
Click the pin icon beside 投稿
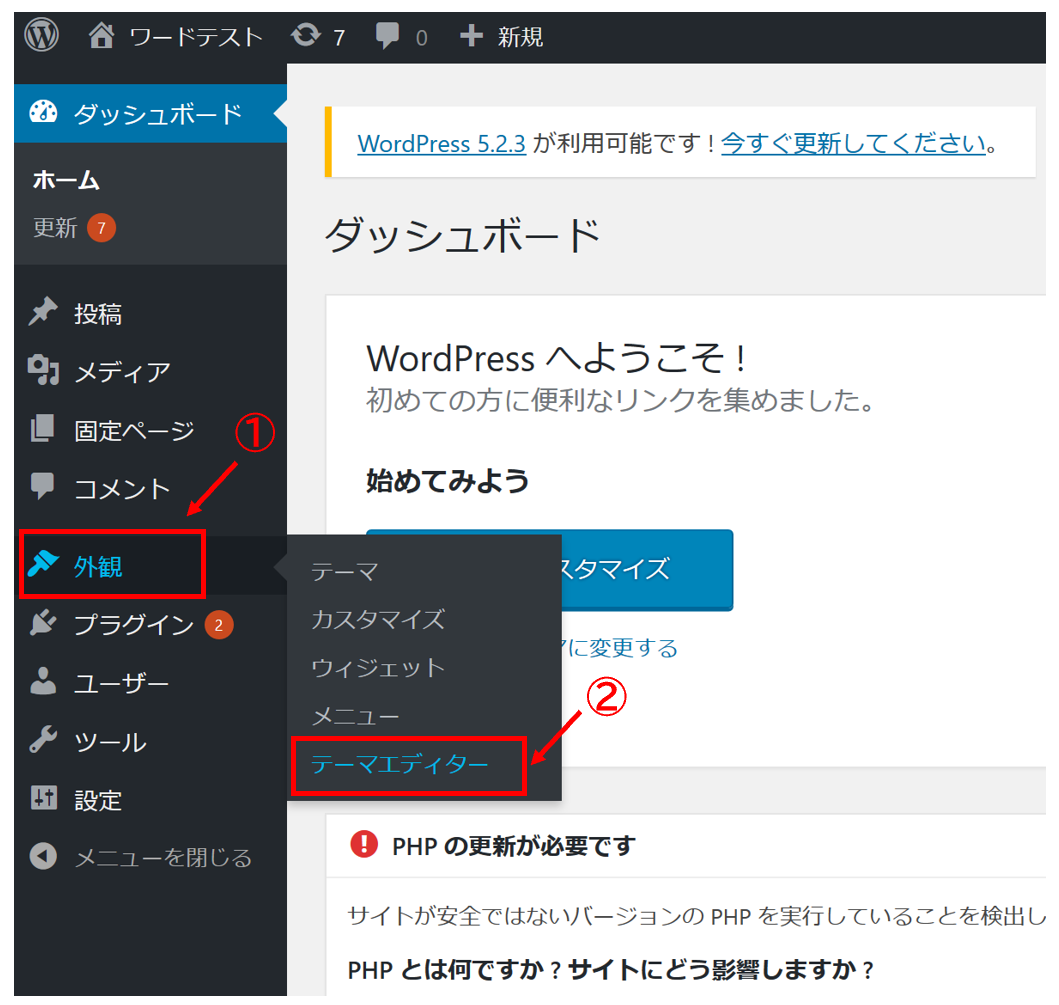click(43, 313)
